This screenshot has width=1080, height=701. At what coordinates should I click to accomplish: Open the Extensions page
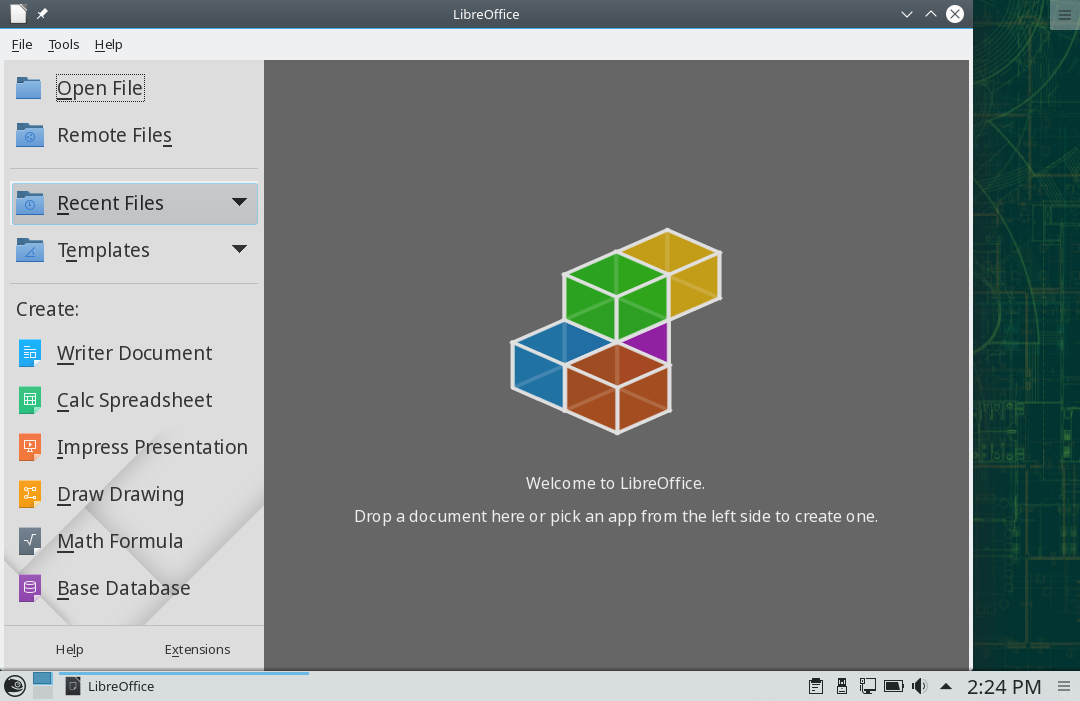pyautogui.click(x=197, y=649)
